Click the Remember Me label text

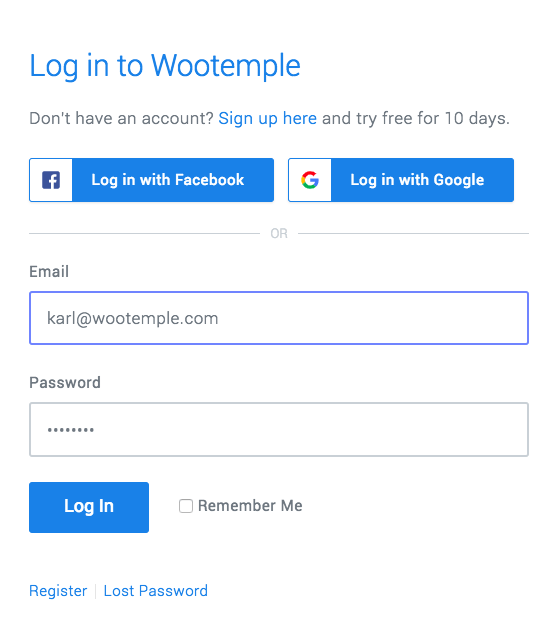(250, 506)
